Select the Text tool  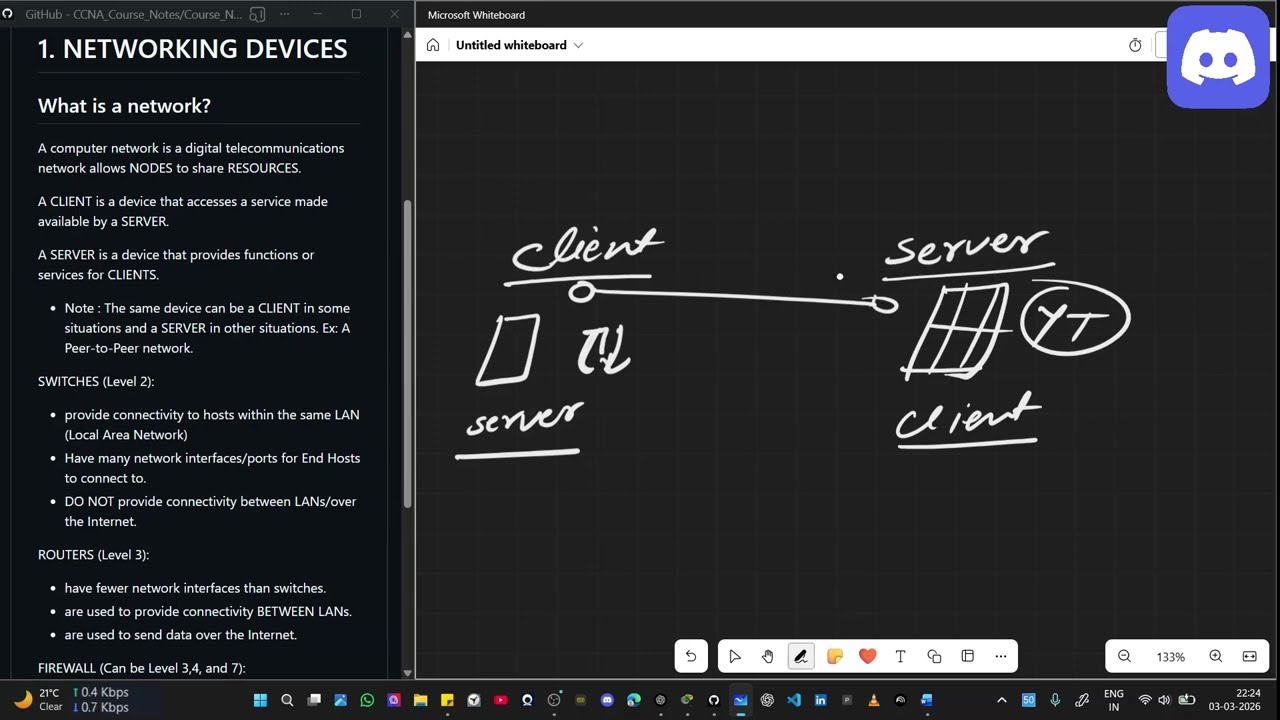point(901,656)
